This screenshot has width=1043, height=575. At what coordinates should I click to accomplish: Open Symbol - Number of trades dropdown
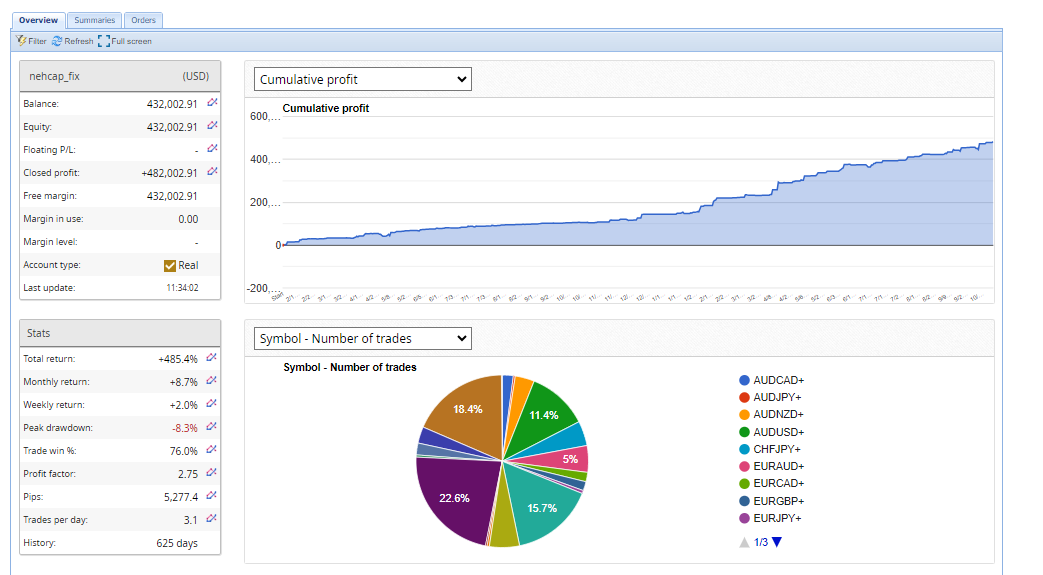362,339
